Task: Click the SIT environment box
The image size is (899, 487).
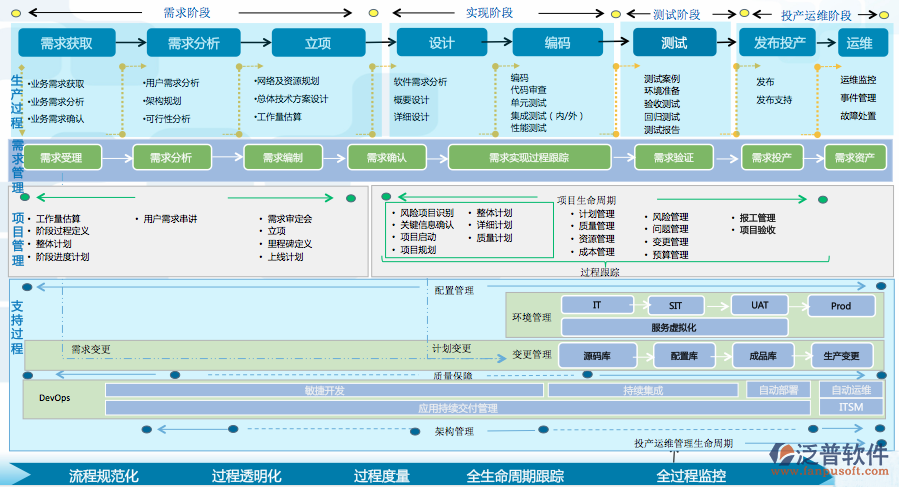Action: (x=677, y=305)
